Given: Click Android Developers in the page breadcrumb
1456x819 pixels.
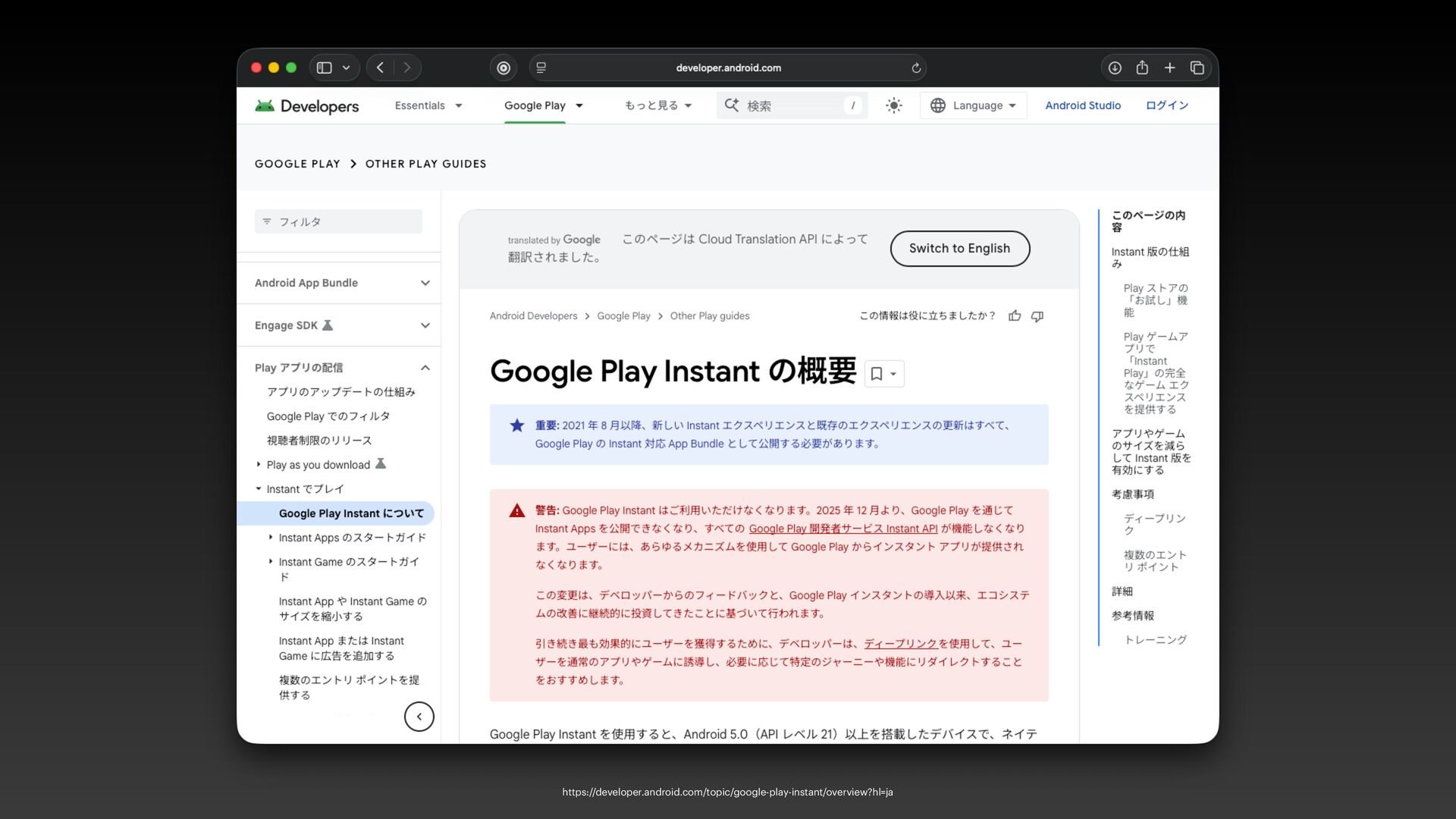Looking at the screenshot, I should click(533, 316).
